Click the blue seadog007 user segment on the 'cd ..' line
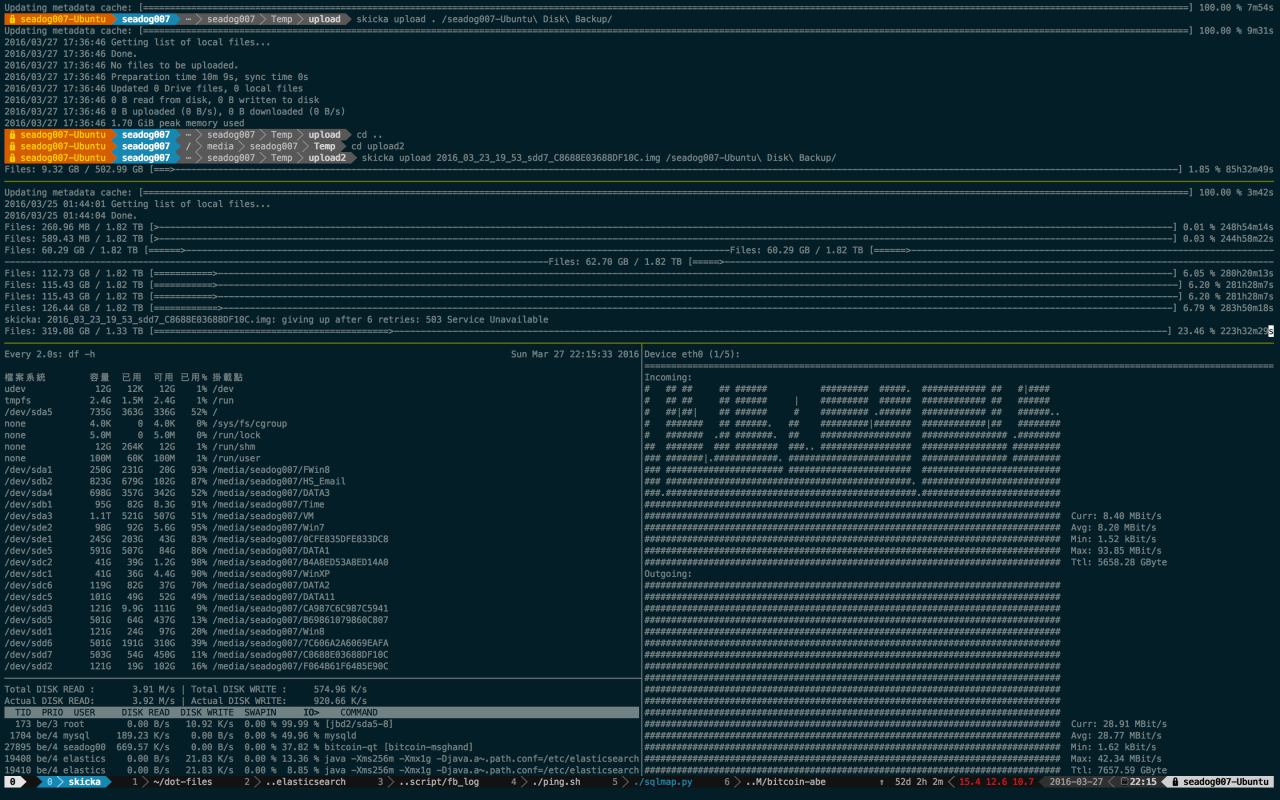 [146, 135]
